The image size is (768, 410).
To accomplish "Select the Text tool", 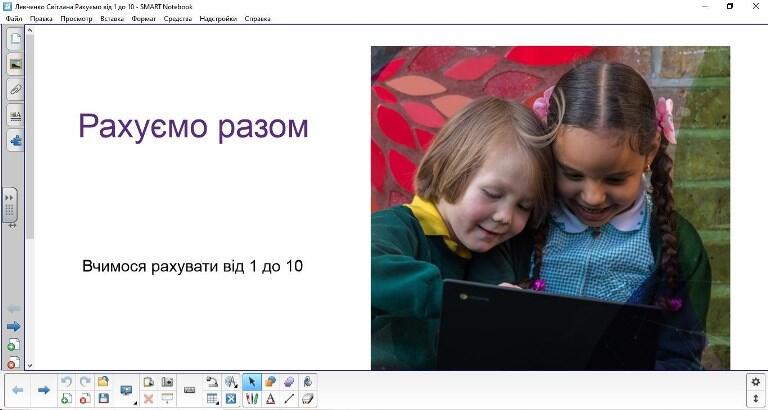I will 270,399.
